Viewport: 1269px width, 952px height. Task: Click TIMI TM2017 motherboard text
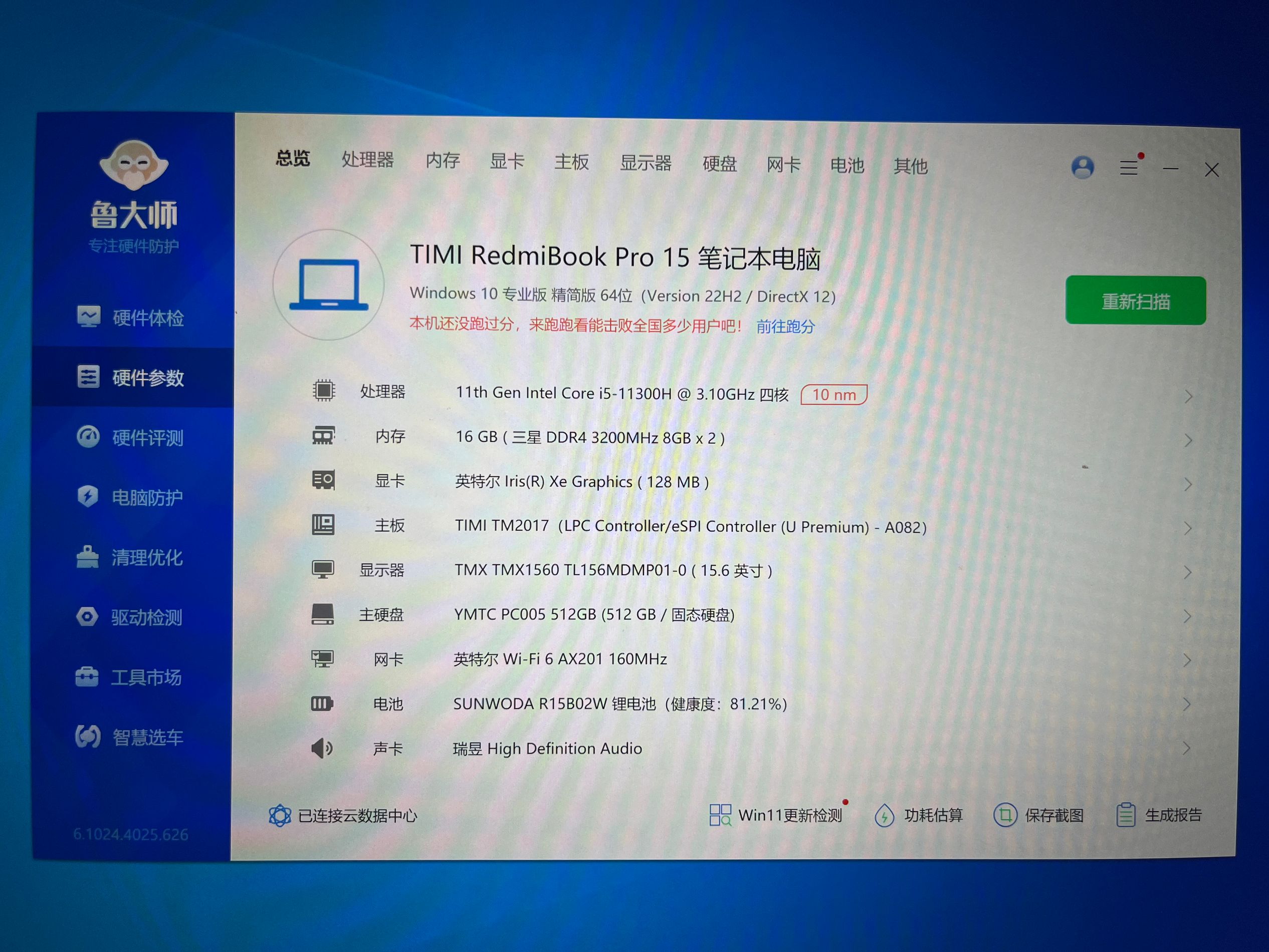pyautogui.click(x=691, y=526)
